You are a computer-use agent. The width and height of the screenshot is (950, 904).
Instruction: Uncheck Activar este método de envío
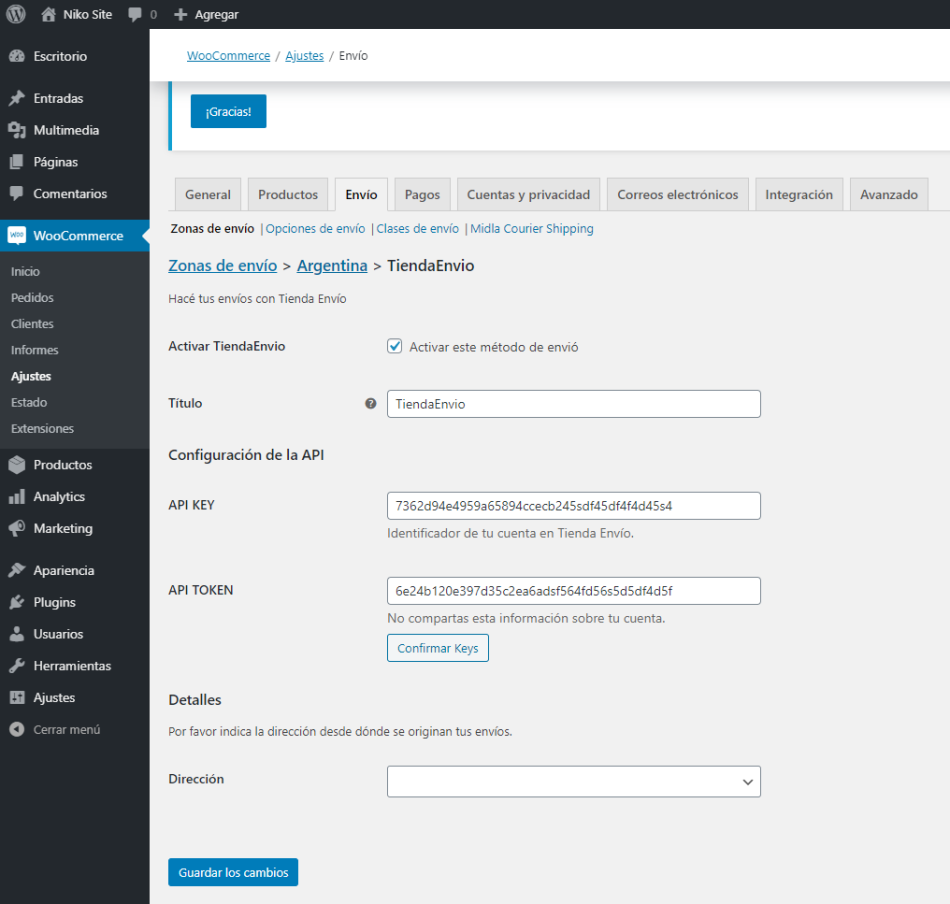click(x=395, y=347)
